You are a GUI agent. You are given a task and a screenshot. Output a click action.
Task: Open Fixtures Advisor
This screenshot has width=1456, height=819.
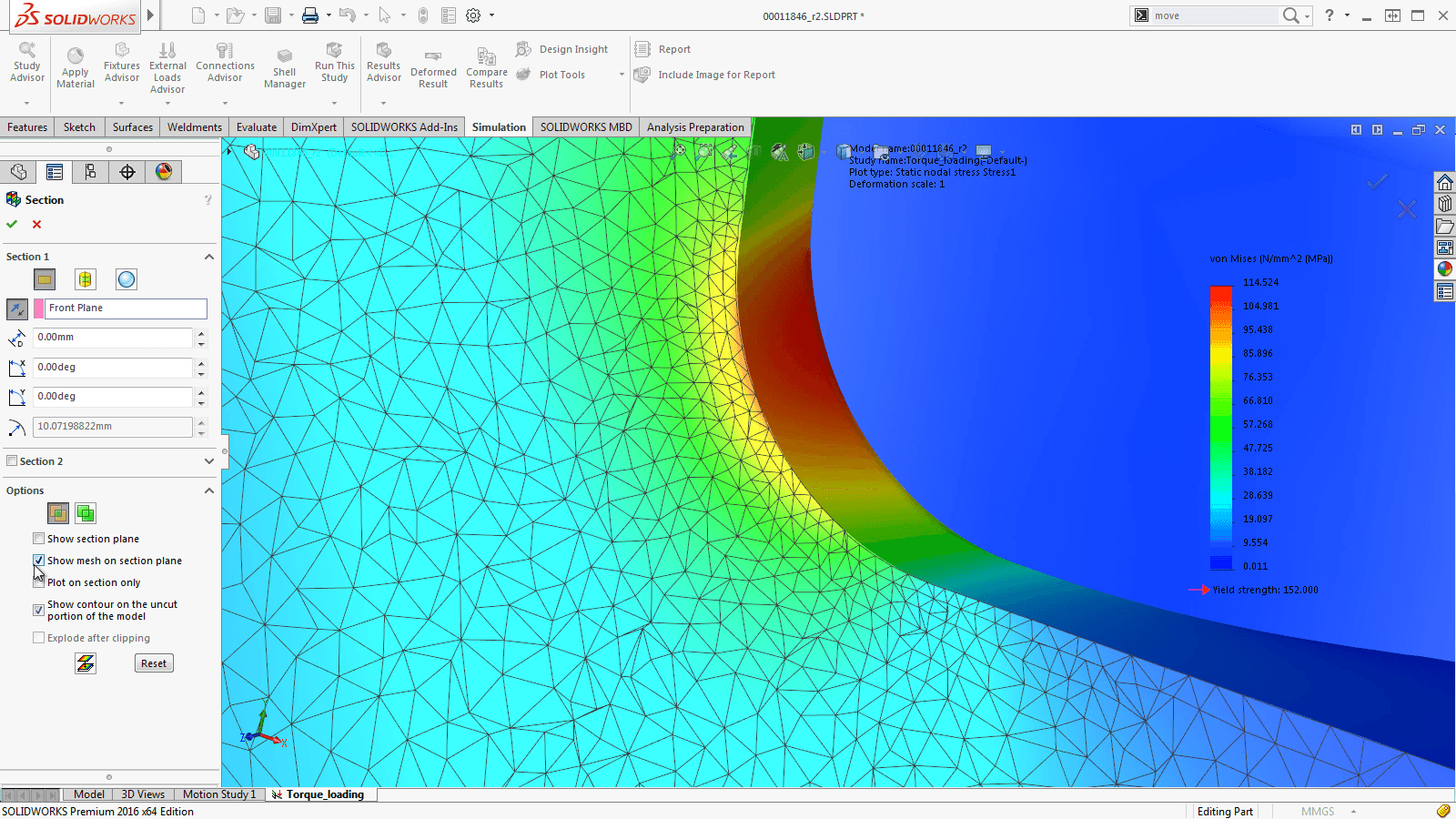click(x=122, y=62)
